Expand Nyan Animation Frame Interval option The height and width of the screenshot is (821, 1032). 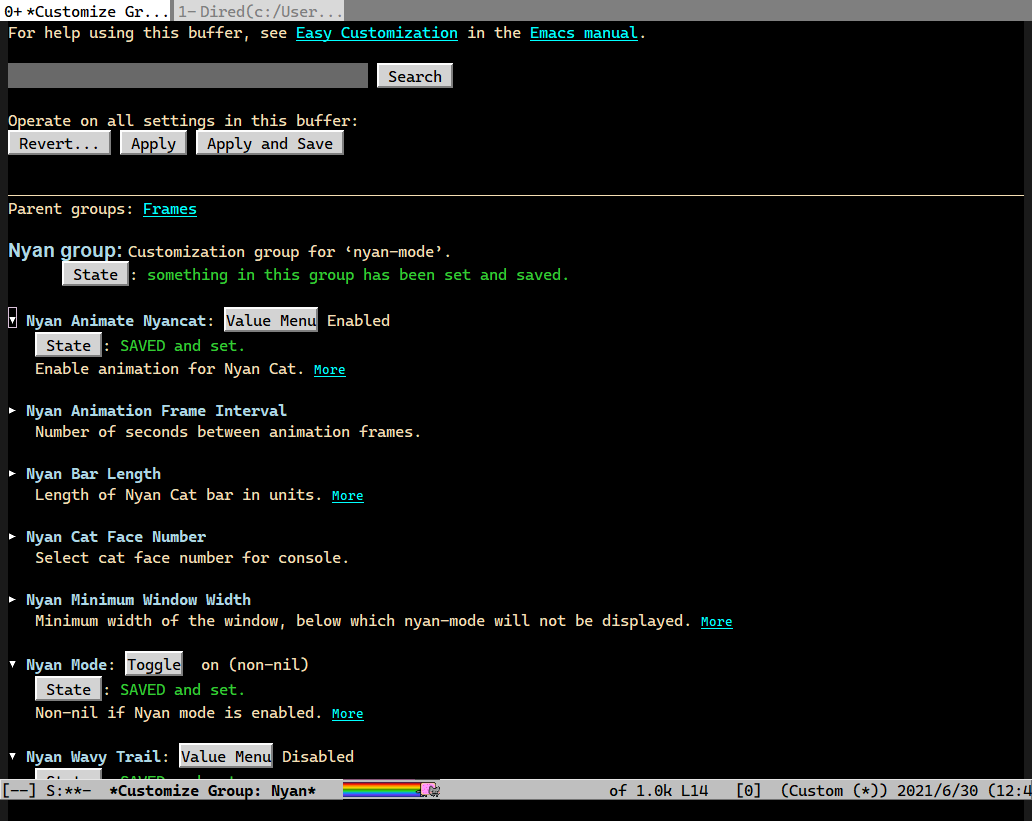tap(13, 410)
